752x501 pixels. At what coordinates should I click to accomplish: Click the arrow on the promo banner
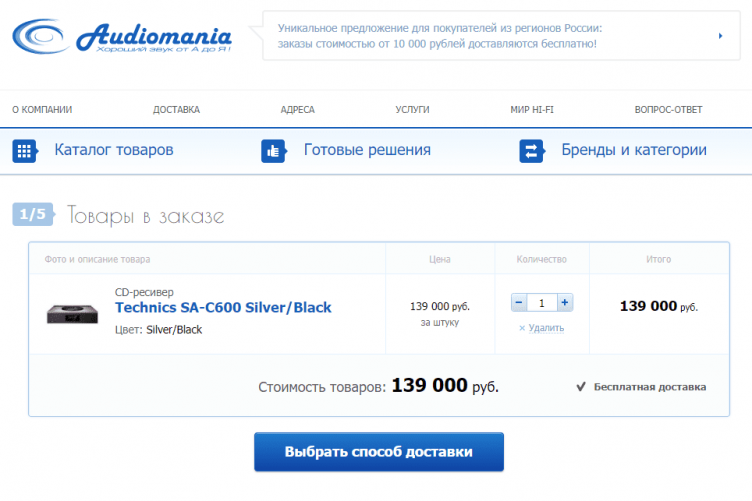click(x=720, y=36)
